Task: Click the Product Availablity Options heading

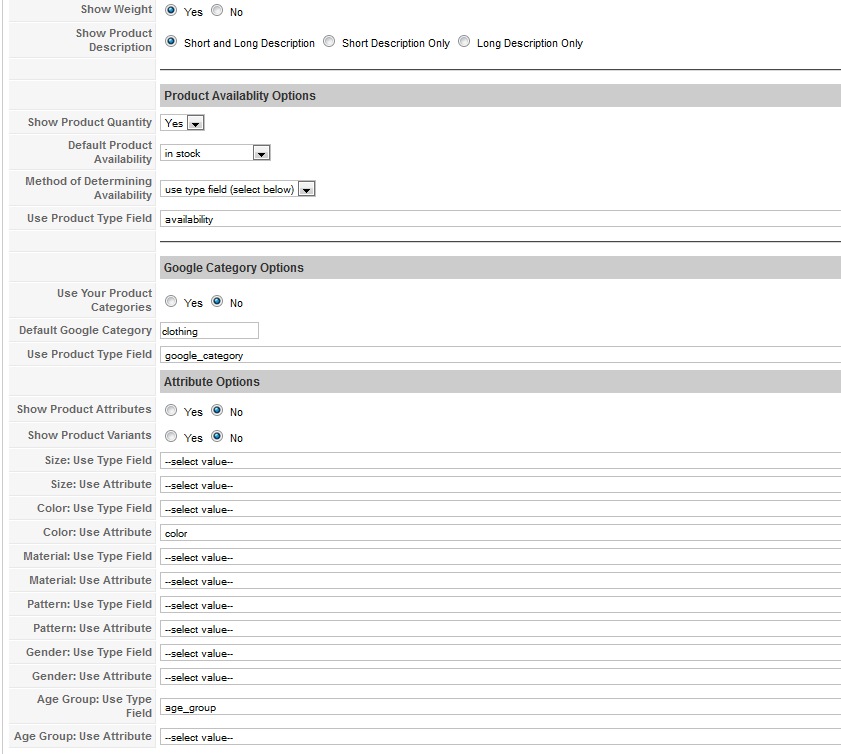Action: pyautogui.click(x=240, y=95)
